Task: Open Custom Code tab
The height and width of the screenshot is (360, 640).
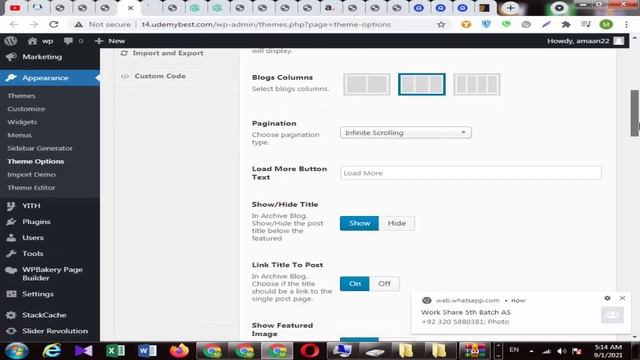Action: [x=153, y=76]
